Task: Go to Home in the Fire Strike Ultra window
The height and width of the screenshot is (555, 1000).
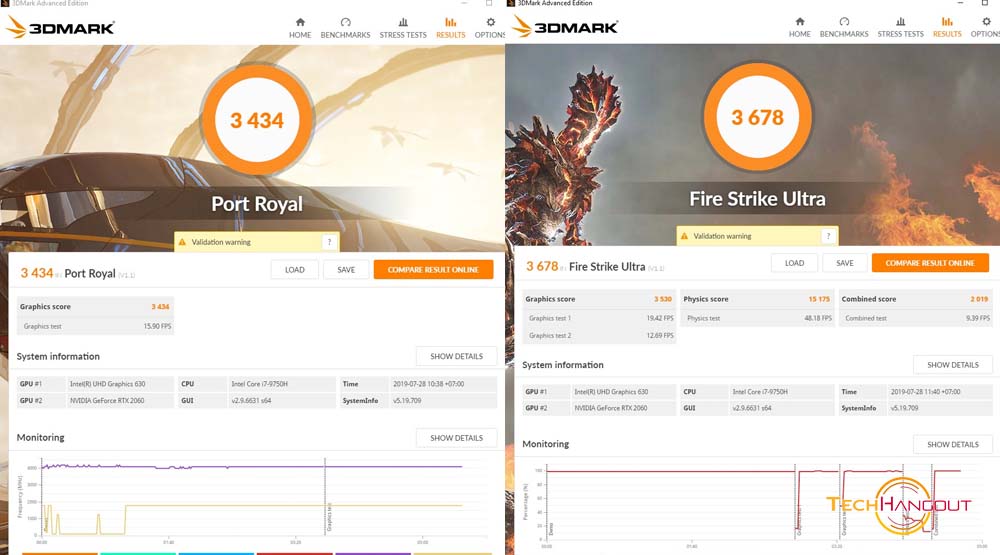Action: pyautogui.click(x=799, y=27)
